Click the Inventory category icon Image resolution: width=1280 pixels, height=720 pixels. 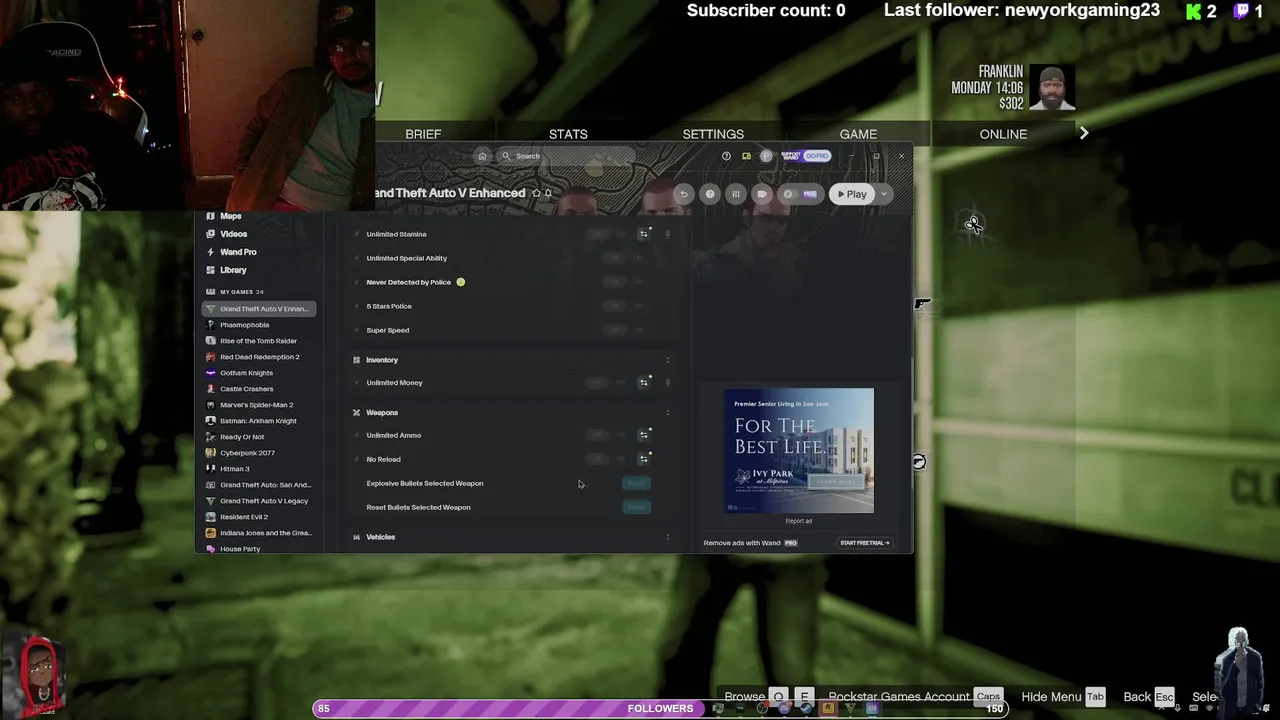[x=356, y=360]
